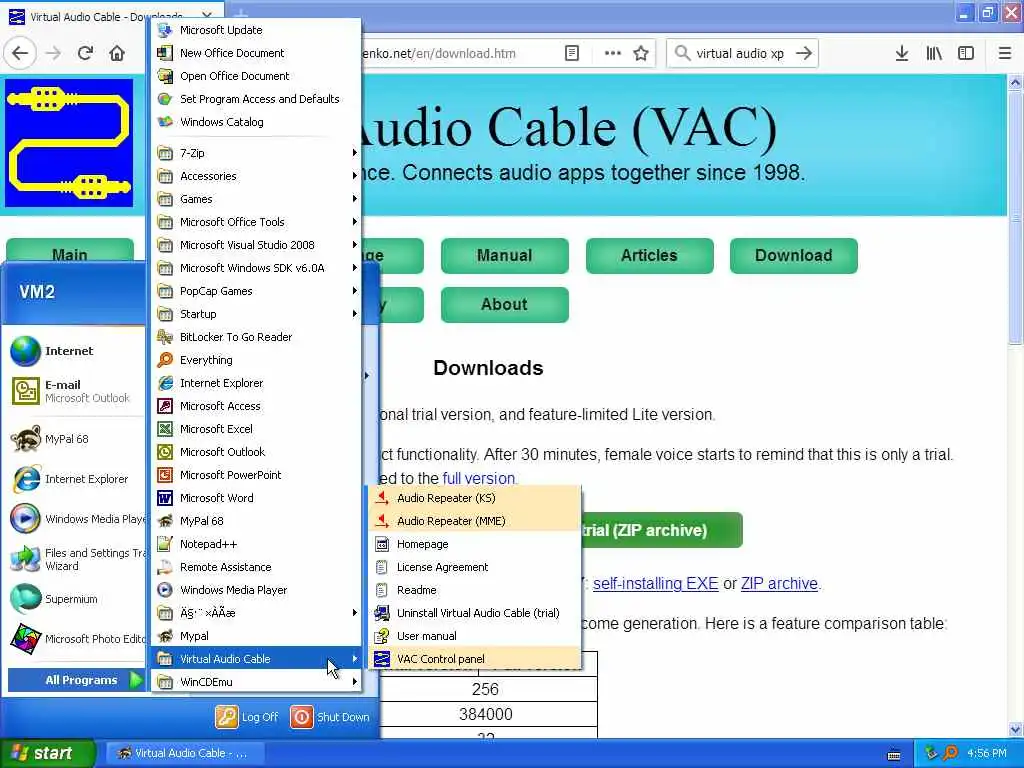Viewport: 1024px width, 768px height.
Task: Expand Microsoft Visual Studio 2008 folder
Action: click(x=257, y=245)
